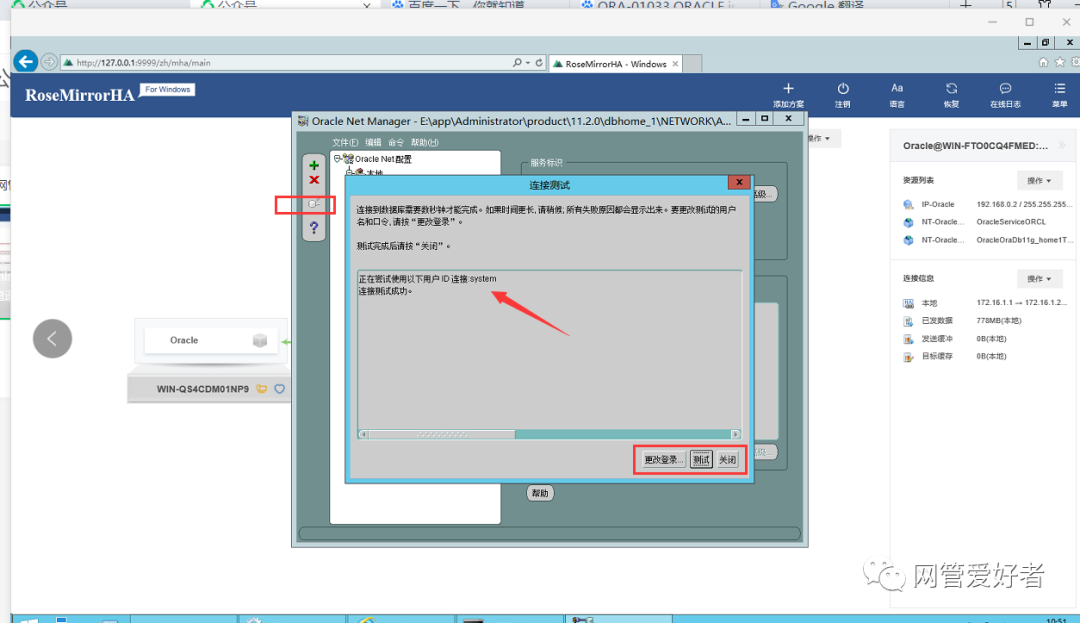
Task: Select the Oracle Net配置 tree root
Action: click(x=383, y=159)
